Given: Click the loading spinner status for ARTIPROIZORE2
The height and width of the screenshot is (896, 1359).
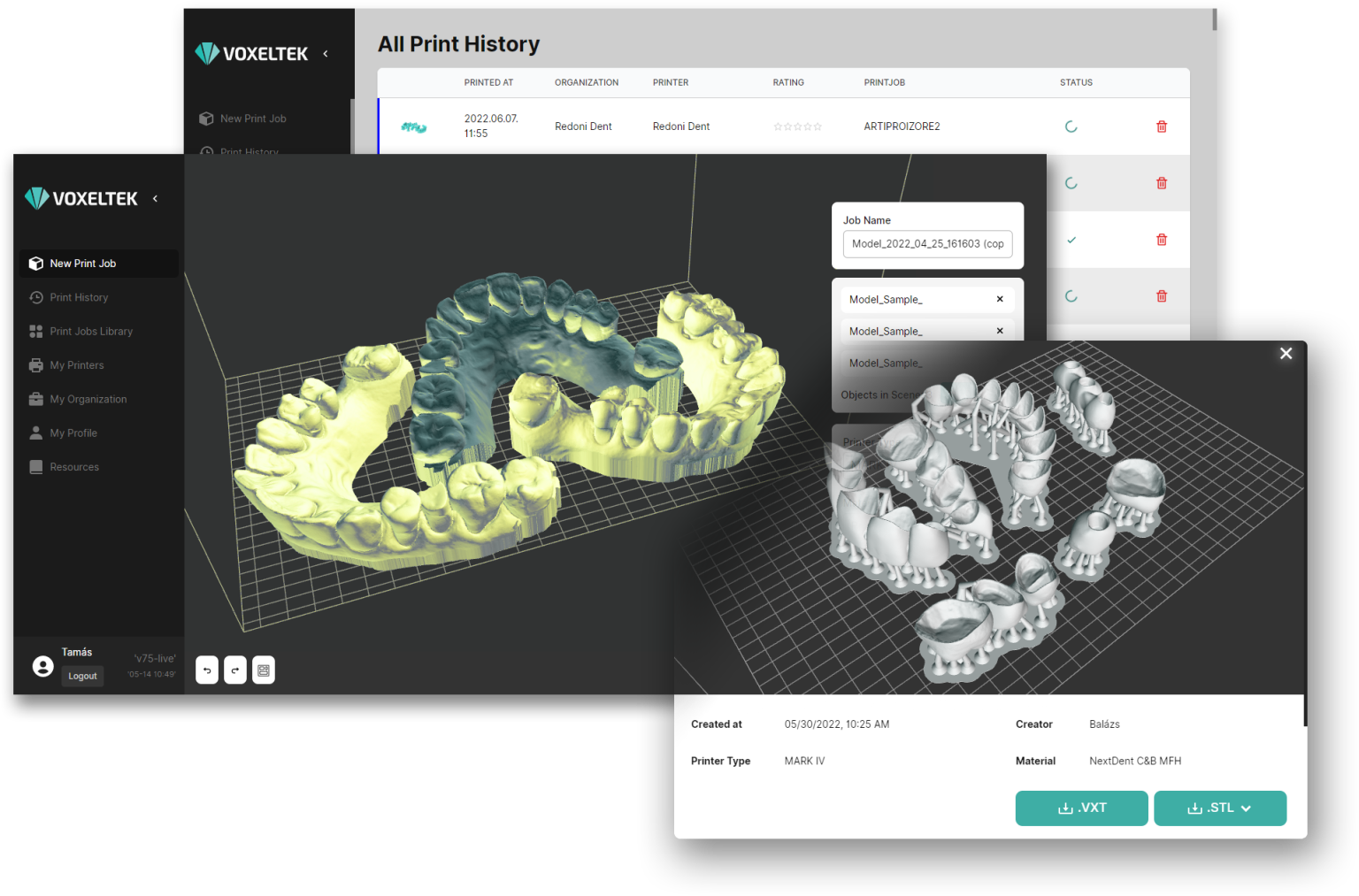Looking at the screenshot, I should tap(1071, 126).
